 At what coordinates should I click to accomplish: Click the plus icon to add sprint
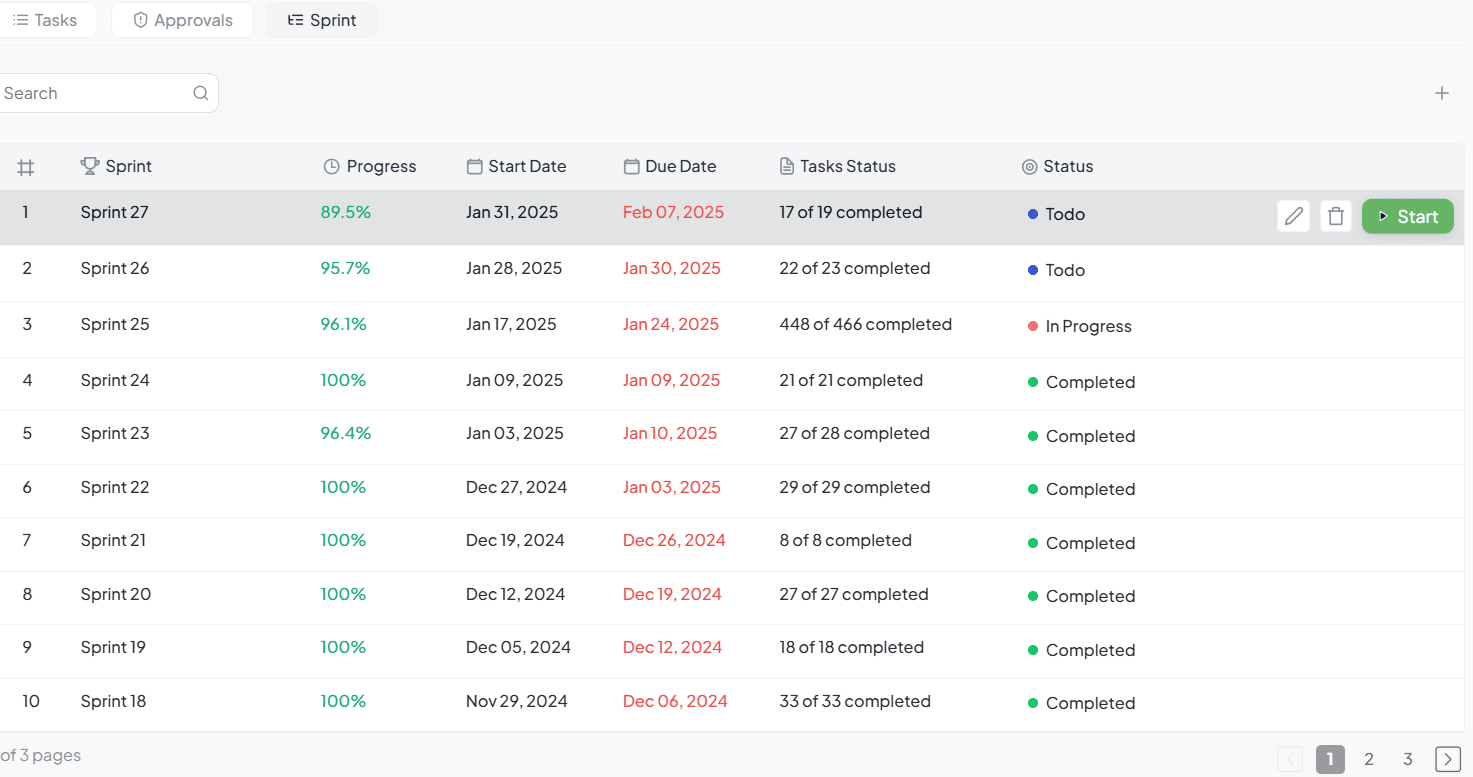pyautogui.click(x=1441, y=93)
